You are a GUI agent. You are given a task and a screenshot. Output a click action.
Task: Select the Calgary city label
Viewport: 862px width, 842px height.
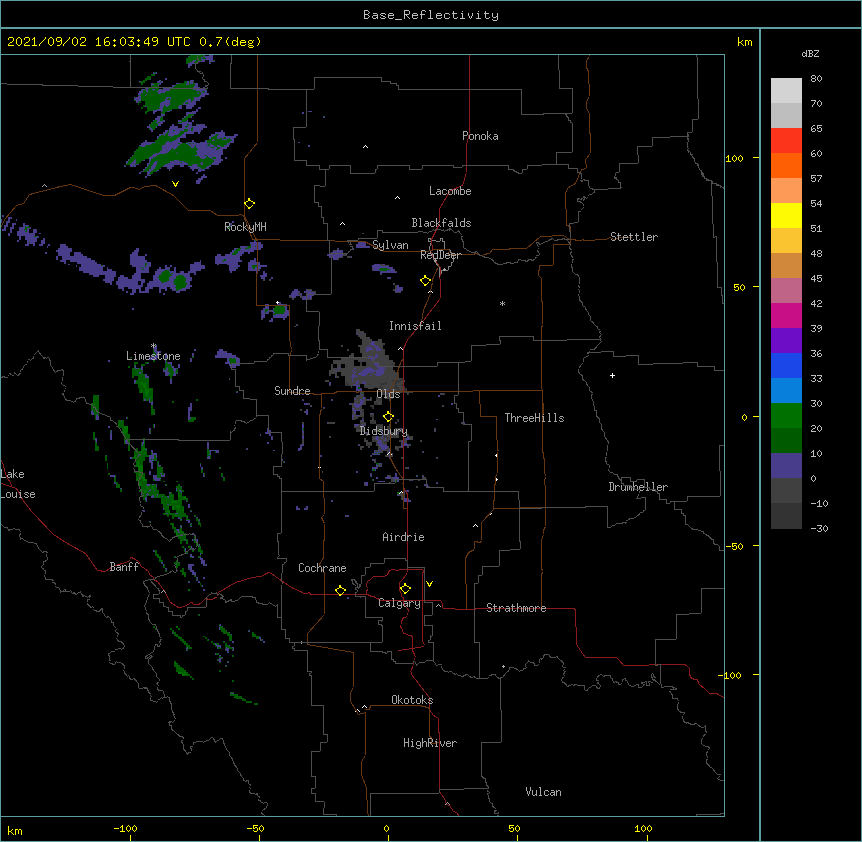[400, 603]
